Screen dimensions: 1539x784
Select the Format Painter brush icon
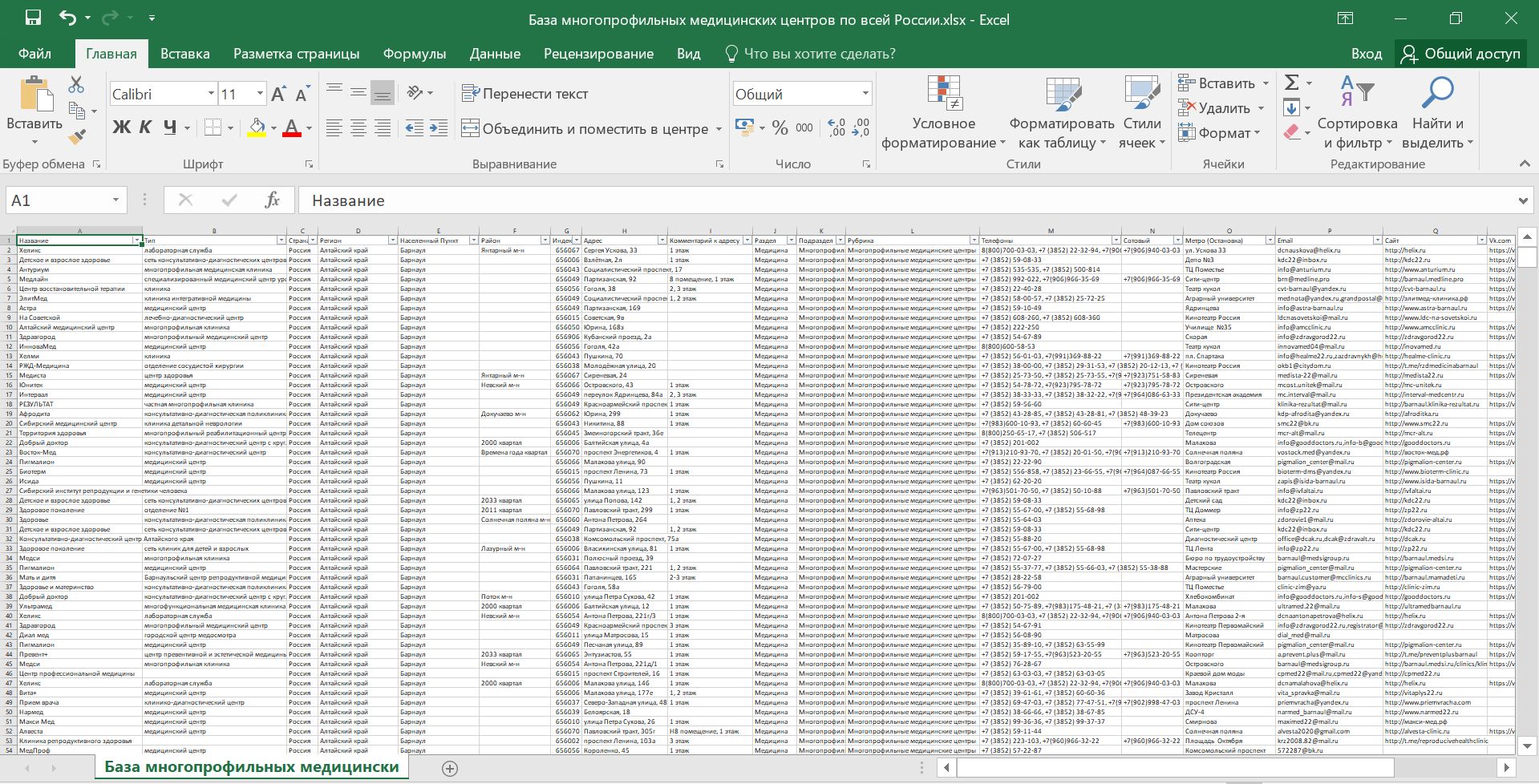coord(77,137)
